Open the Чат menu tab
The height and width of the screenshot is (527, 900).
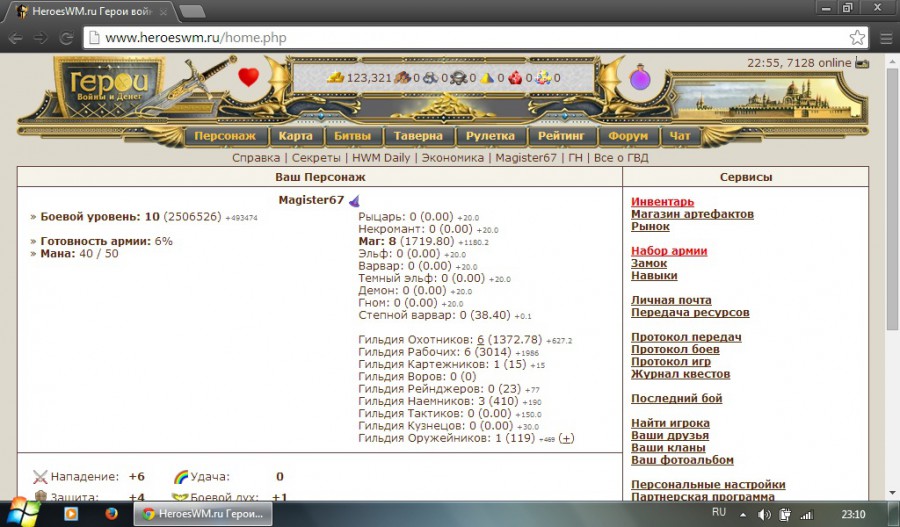point(680,136)
